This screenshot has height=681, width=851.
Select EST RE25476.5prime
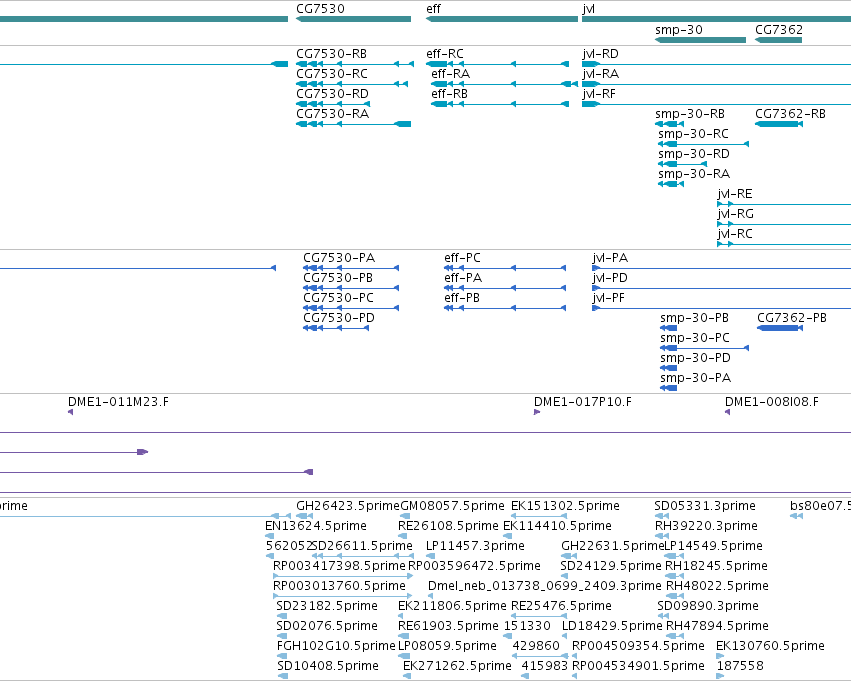click(x=539, y=616)
